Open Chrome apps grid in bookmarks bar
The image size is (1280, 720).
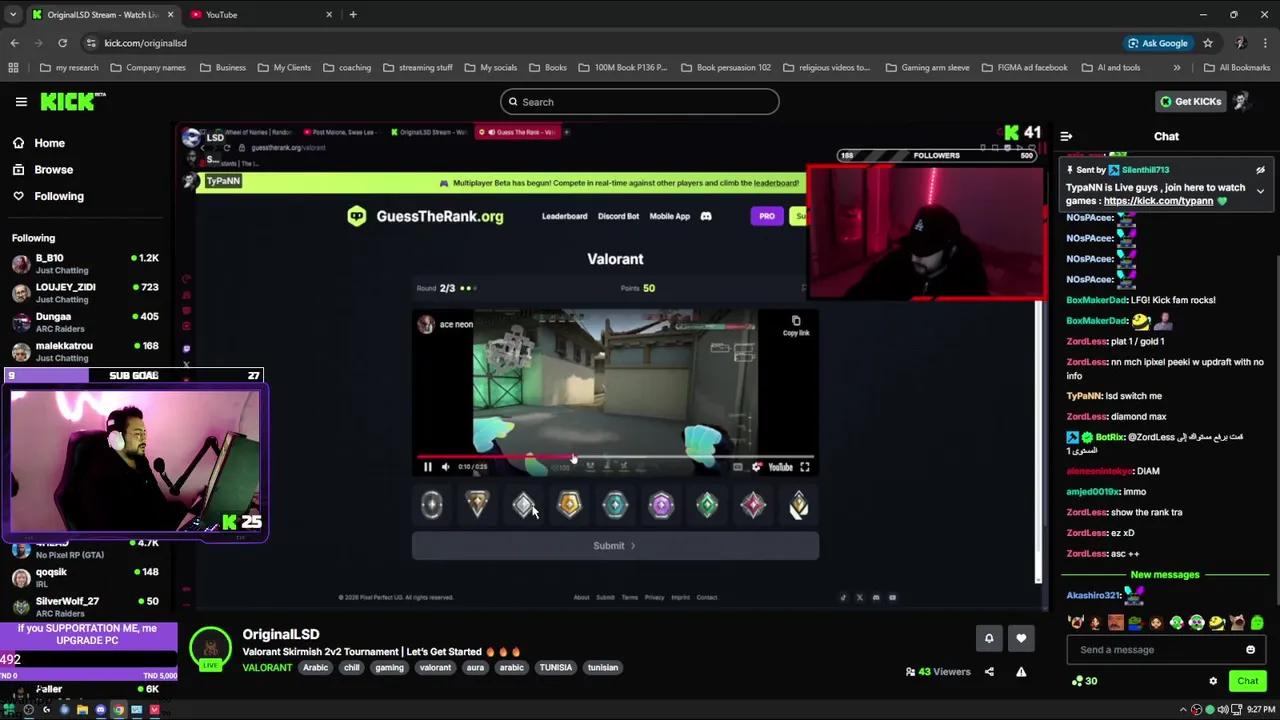(x=13, y=68)
